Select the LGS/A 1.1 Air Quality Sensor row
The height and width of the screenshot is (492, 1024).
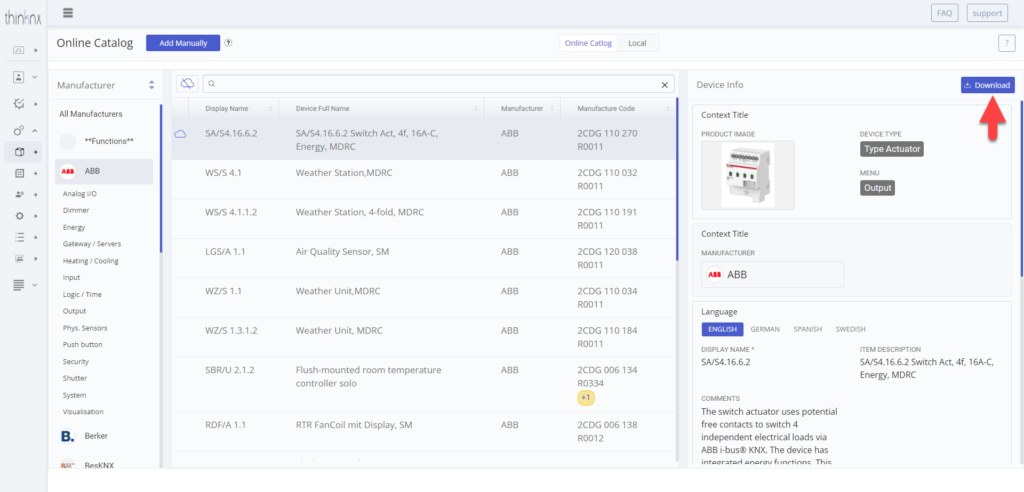[x=424, y=258]
